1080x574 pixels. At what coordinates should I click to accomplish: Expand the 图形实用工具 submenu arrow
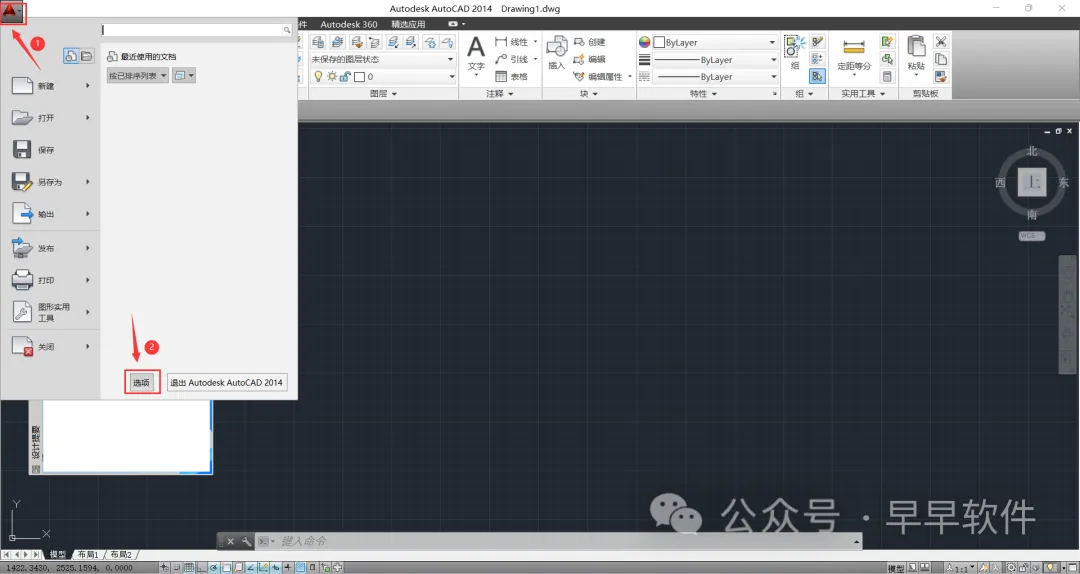coord(87,312)
